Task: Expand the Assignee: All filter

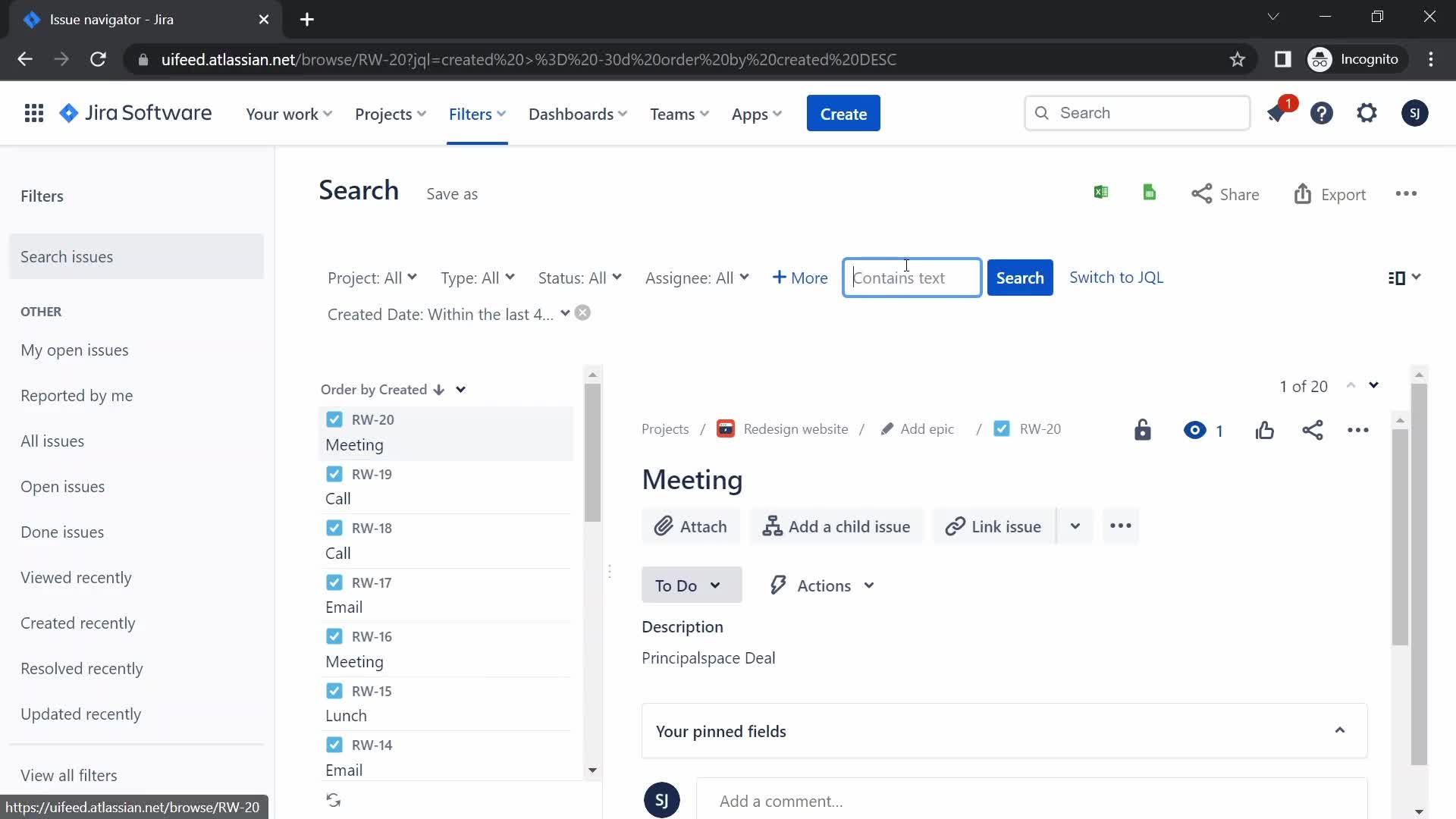Action: (x=696, y=278)
